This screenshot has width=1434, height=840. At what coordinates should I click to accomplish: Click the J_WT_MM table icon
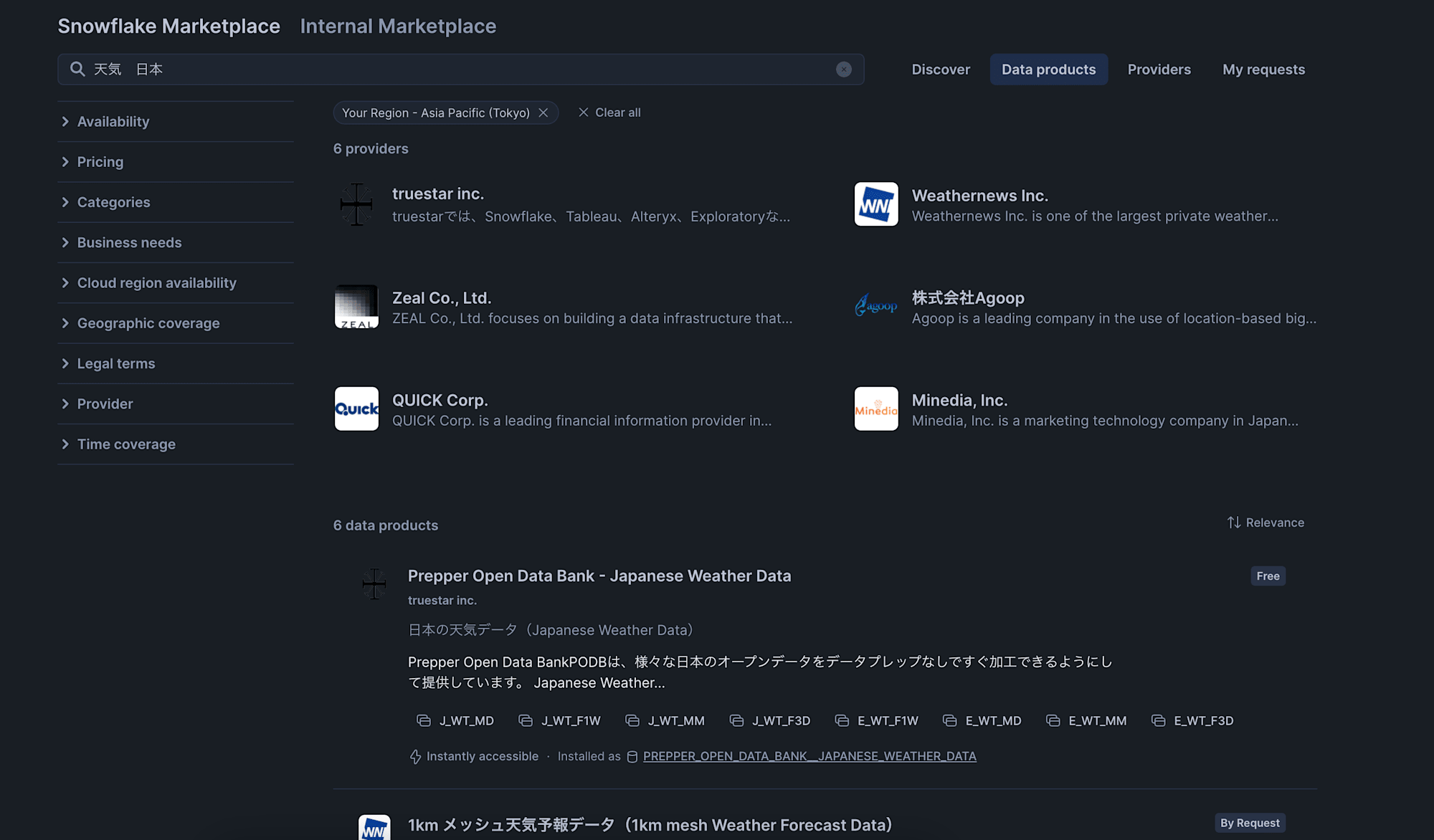[632, 720]
